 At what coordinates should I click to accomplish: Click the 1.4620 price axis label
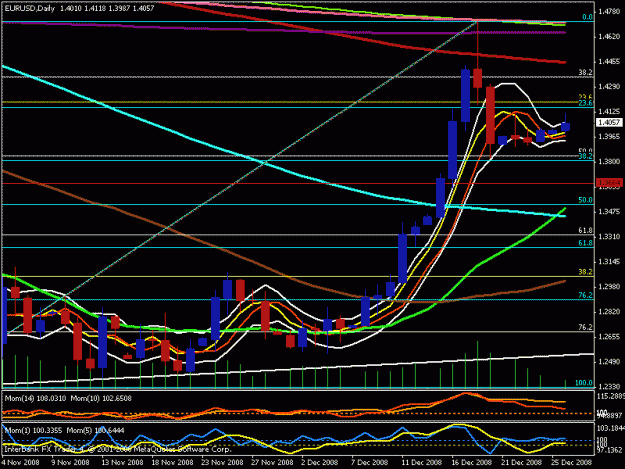(x=609, y=37)
